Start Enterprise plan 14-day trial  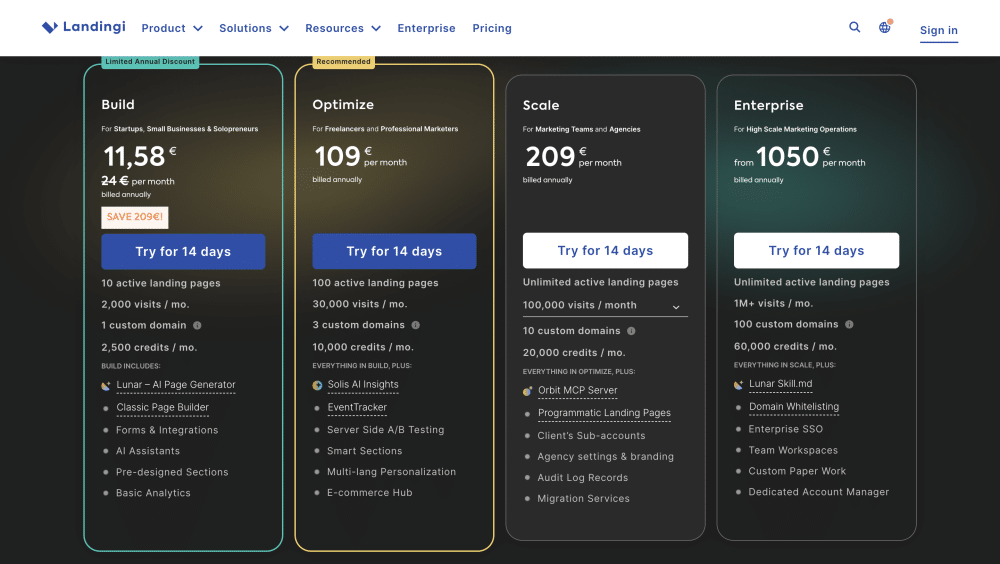816,250
